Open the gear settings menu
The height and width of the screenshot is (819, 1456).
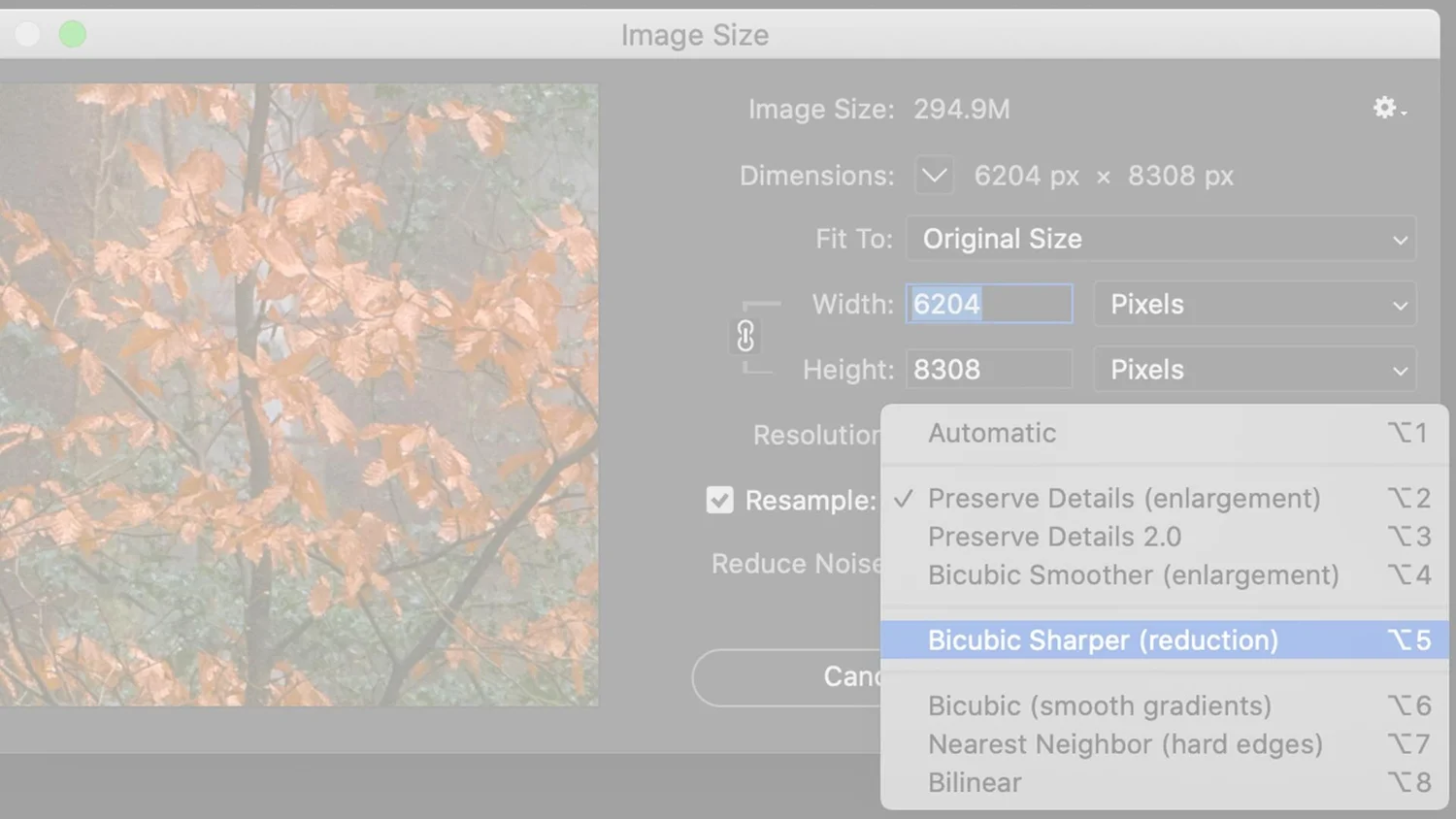[1389, 108]
